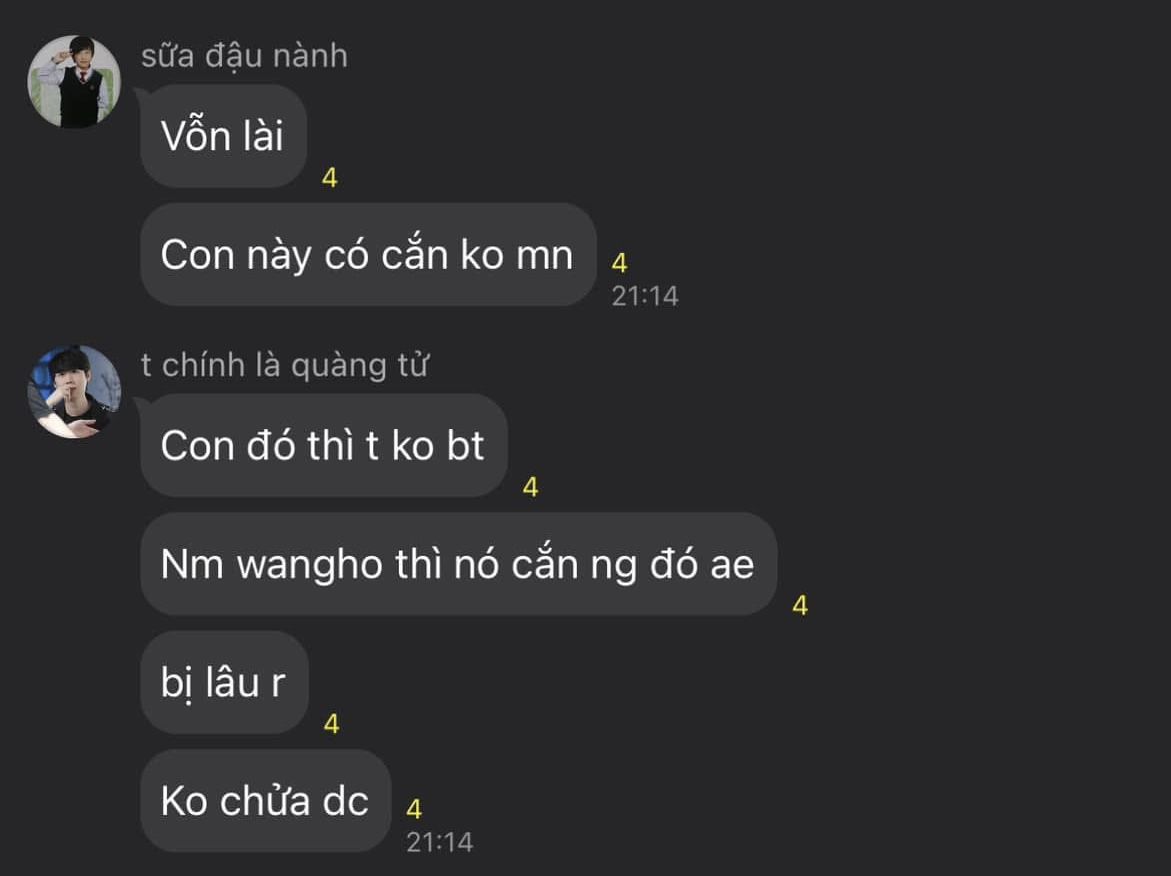This screenshot has width=1171, height=876.
Task: Click 21:14 timestamp beside 'Con này có cắn ko mn'
Action: click(644, 296)
